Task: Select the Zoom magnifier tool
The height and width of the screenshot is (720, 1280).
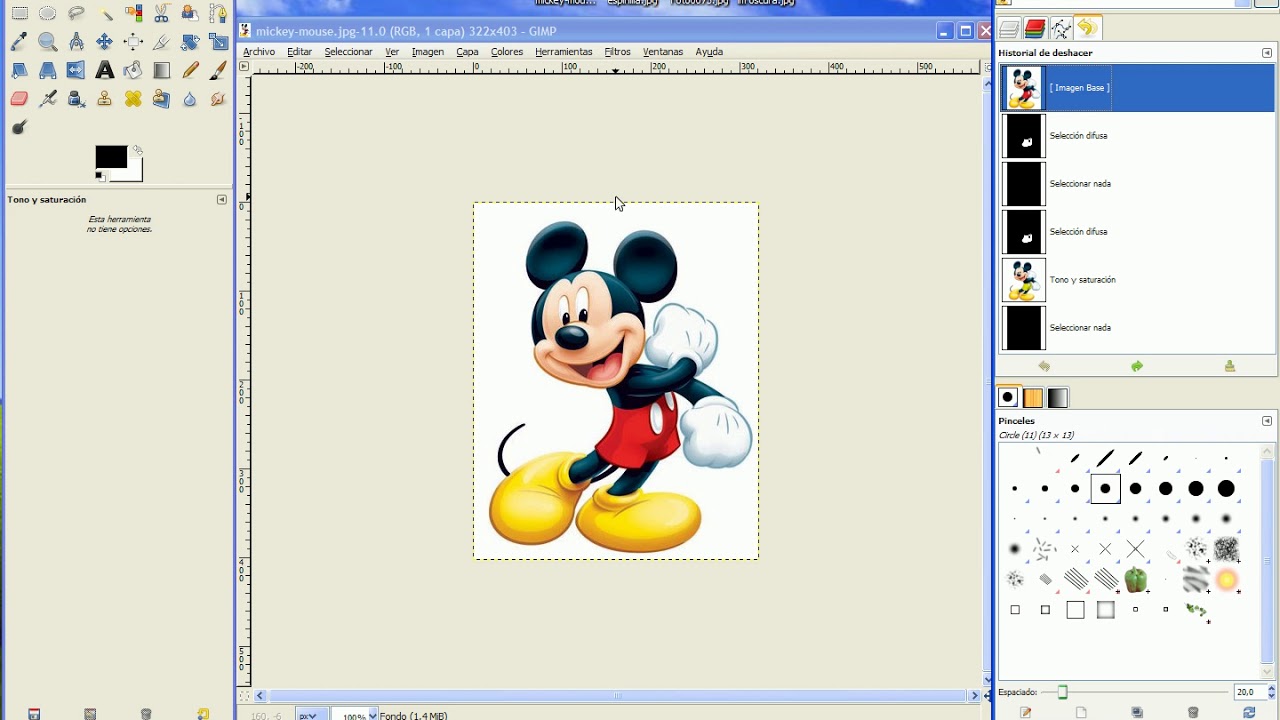Action: pyautogui.click(x=47, y=42)
